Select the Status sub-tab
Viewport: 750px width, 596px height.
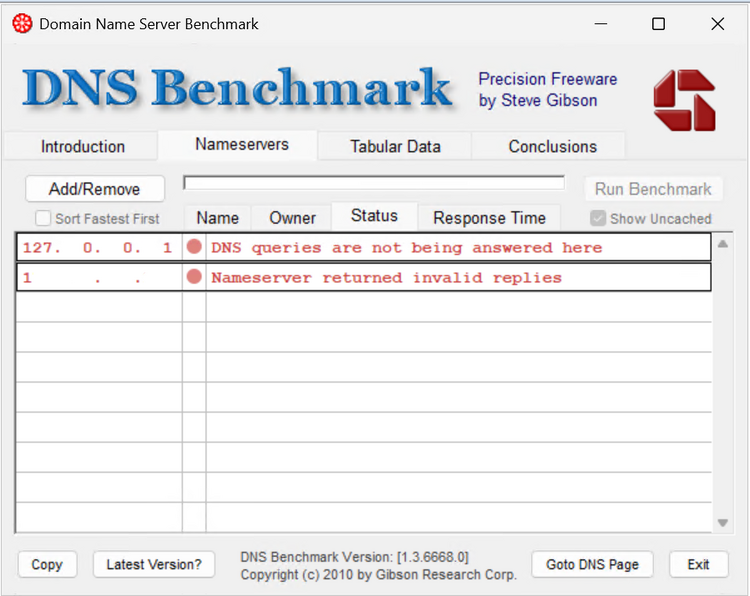click(374, 216)
